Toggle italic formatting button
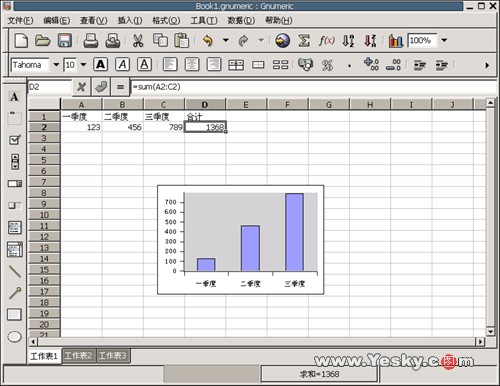The image size is (500, 386). 122,64
